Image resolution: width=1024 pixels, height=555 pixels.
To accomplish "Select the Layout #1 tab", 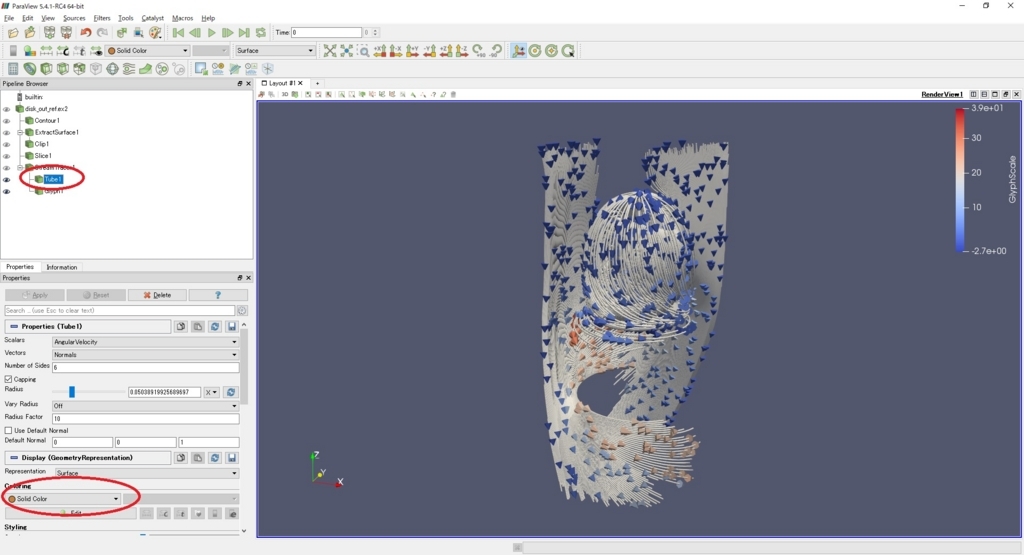I will [282, 84].
